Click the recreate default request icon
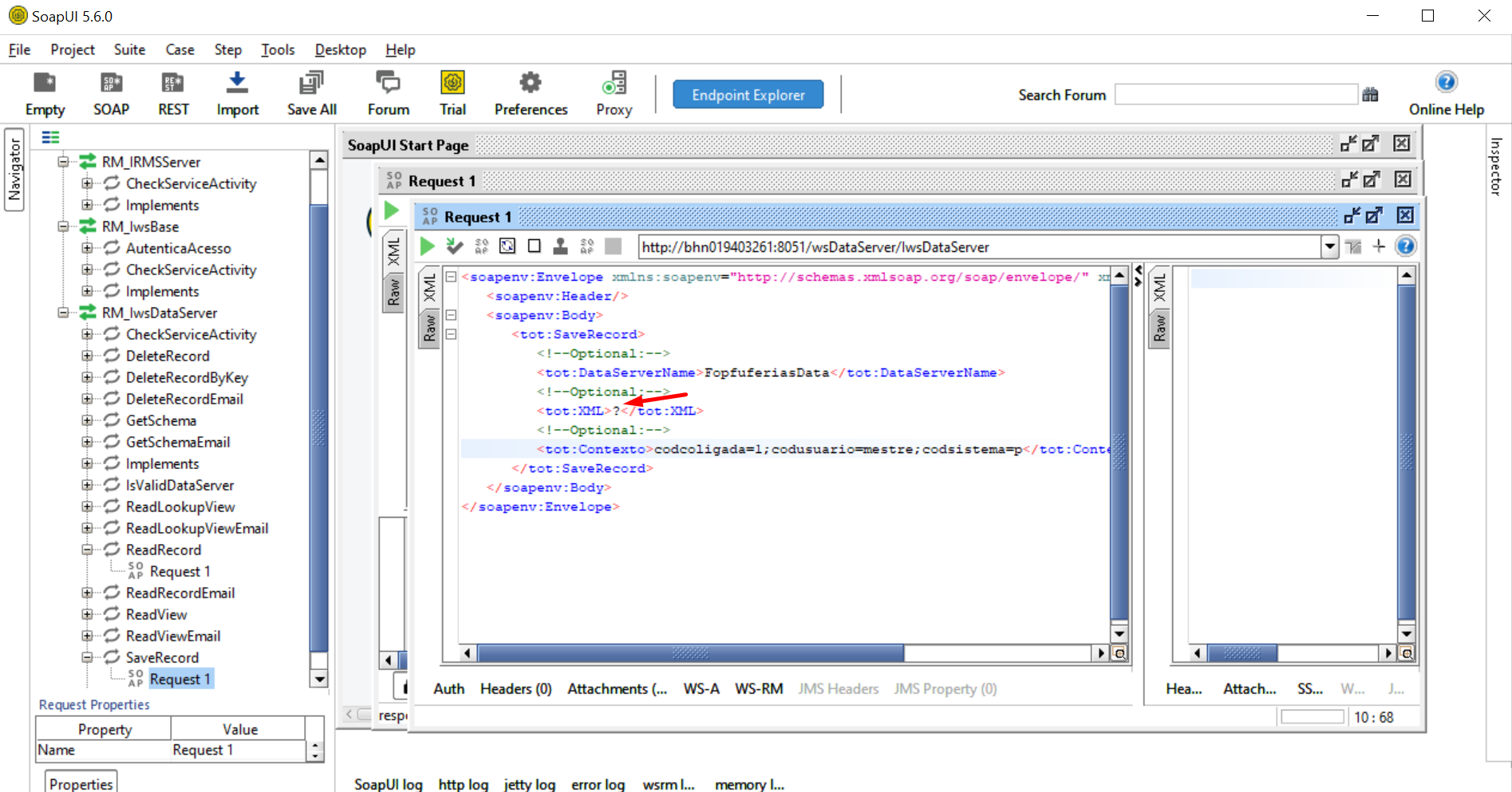Image resolution: width=1512 pixels, height=792 pixels. tap(507, 246)
